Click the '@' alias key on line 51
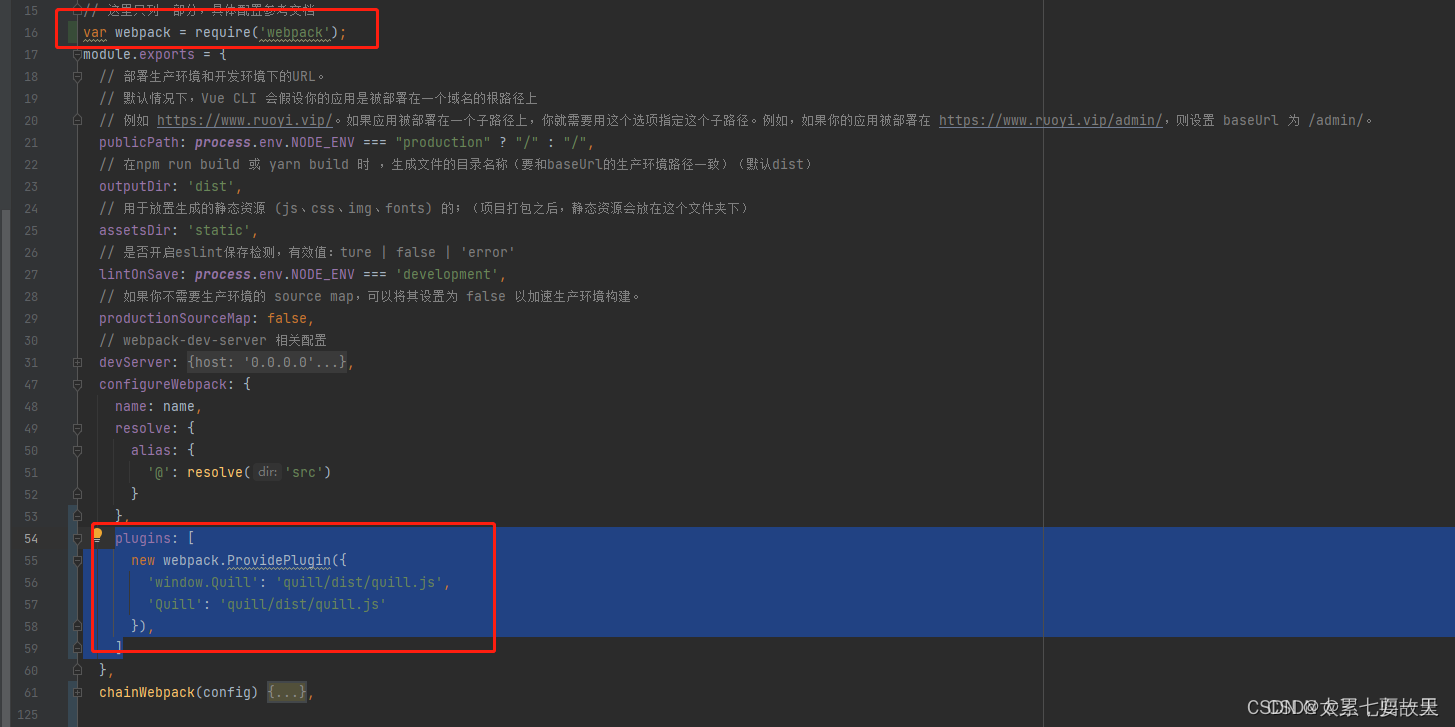Viewport: 1455px width, 727px height. [x=159, y=472]
